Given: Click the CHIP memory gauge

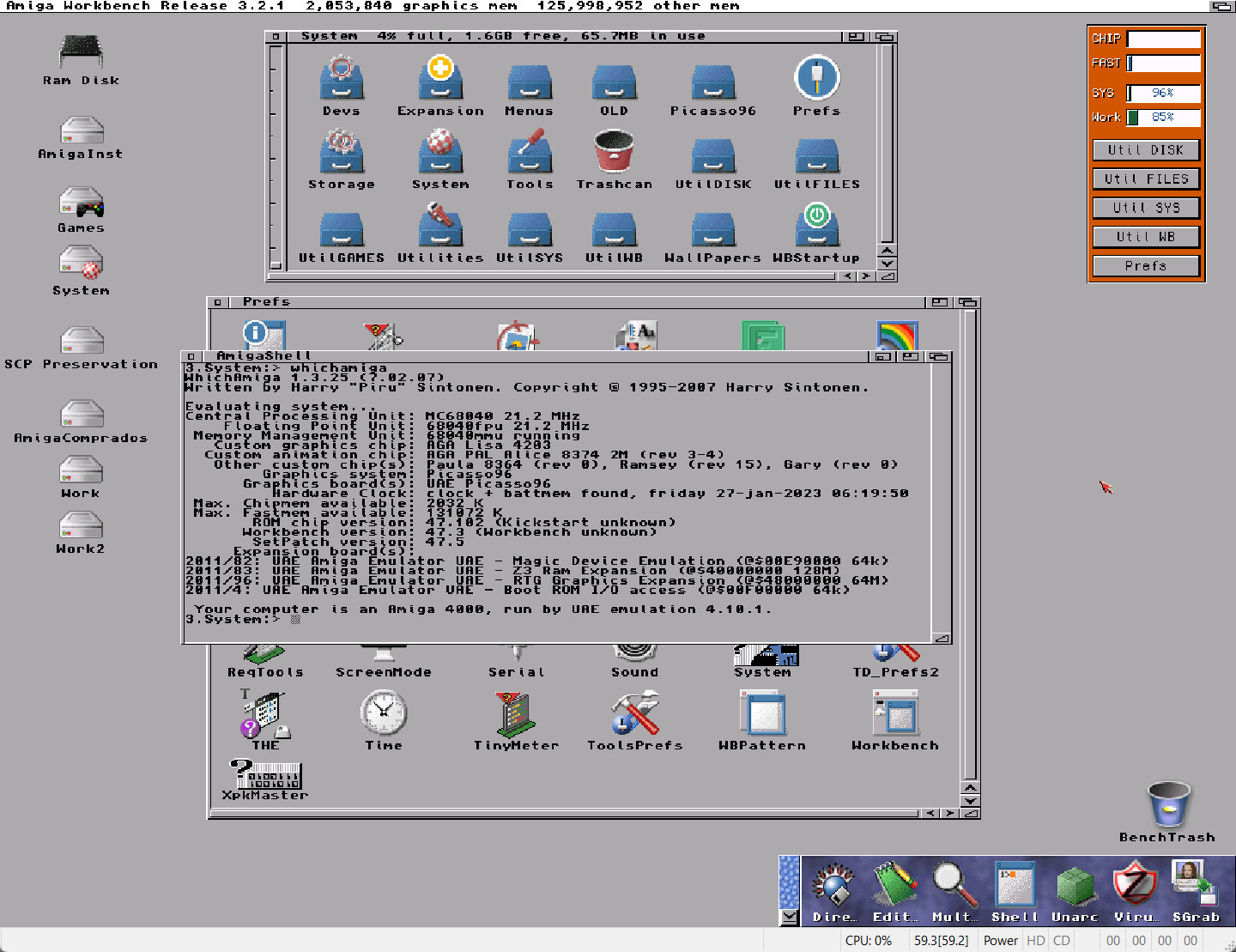Looking at the screenshot, I should click(x=1163, y=39).
